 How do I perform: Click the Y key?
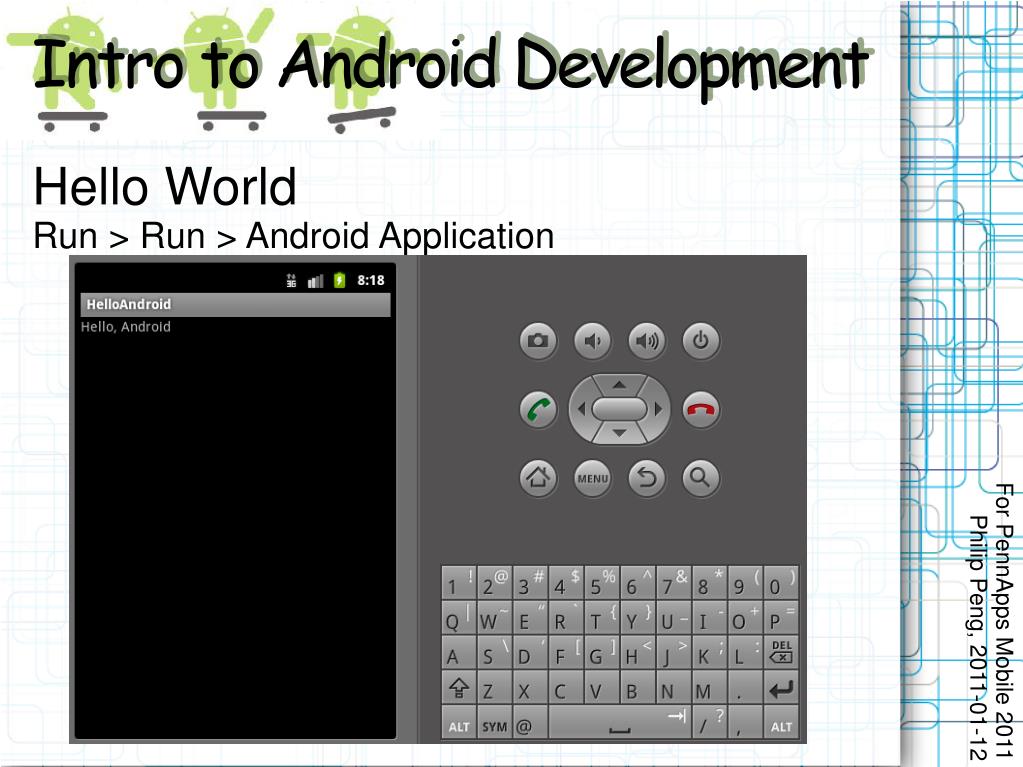(637, 618)
